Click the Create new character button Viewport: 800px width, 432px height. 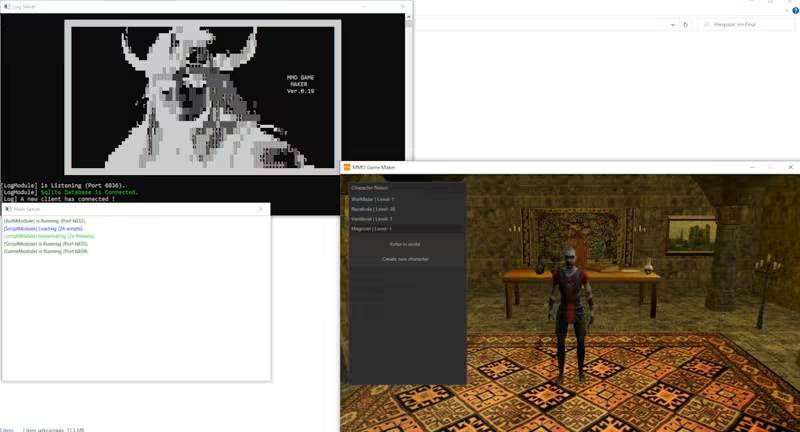click(x=405, y=259)
